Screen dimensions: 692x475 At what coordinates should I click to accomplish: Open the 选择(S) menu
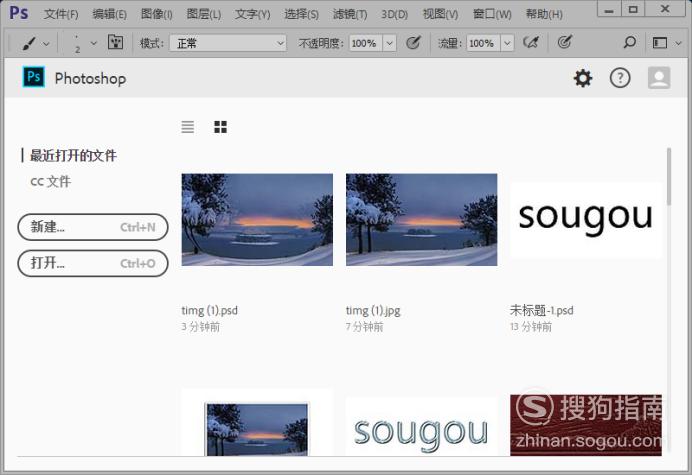[x=301, y=14]
